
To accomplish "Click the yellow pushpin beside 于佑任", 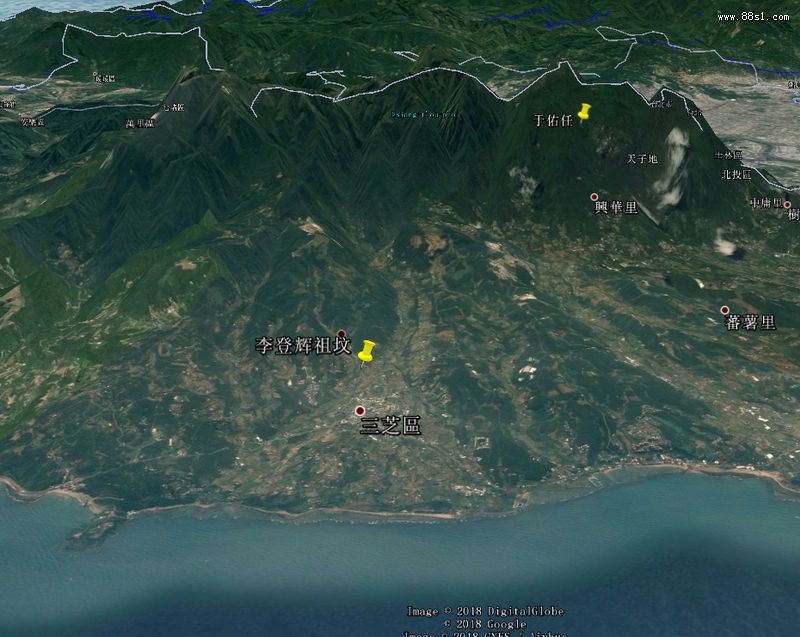I will coord(584,113).
